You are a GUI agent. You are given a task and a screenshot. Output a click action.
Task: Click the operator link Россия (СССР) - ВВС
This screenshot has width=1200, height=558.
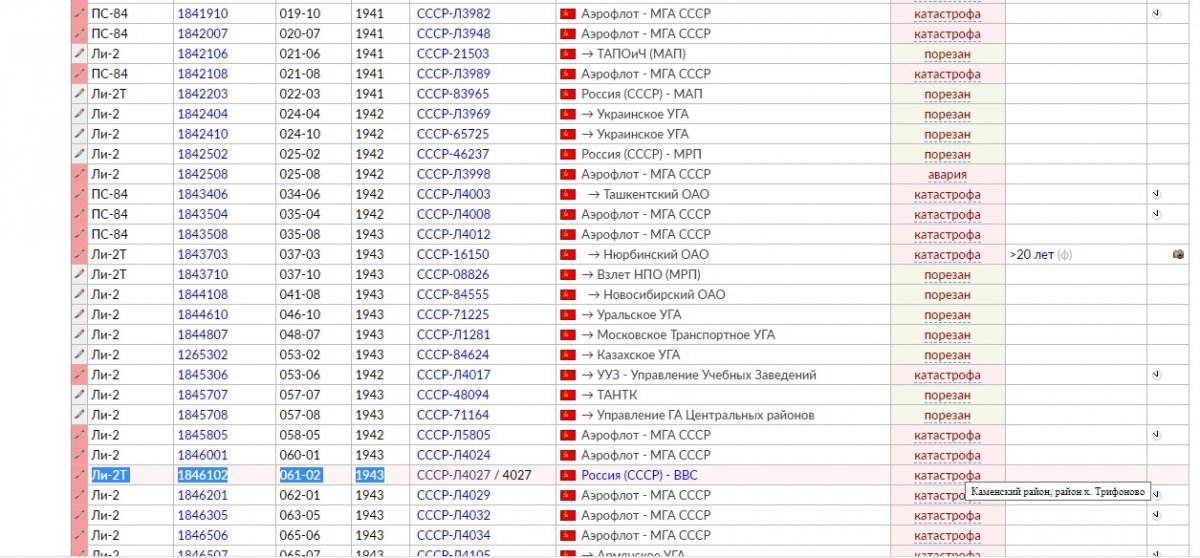tap(639, 475)
